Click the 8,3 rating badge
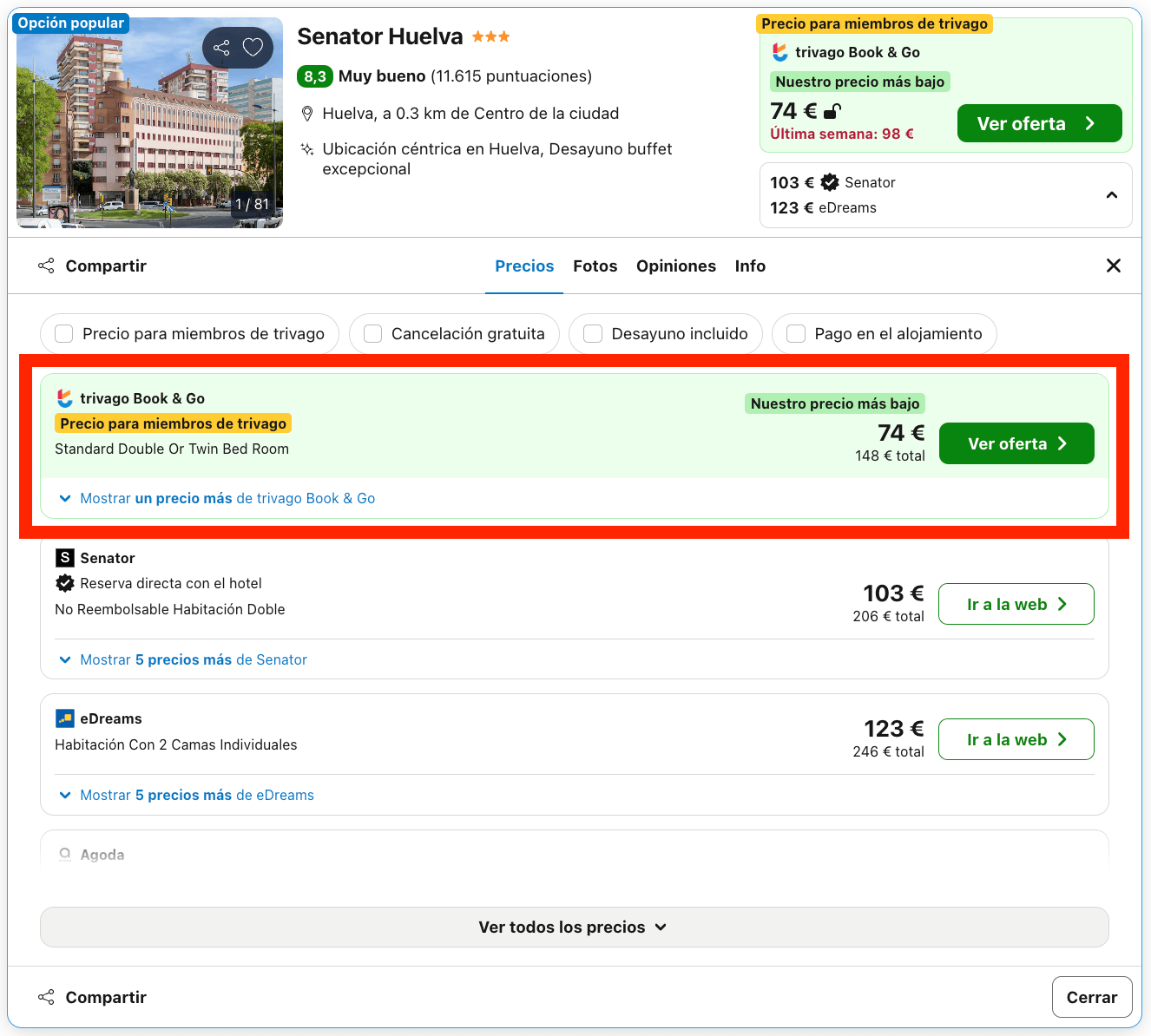Screen dimensions: 1151x1036 point(315,76)
